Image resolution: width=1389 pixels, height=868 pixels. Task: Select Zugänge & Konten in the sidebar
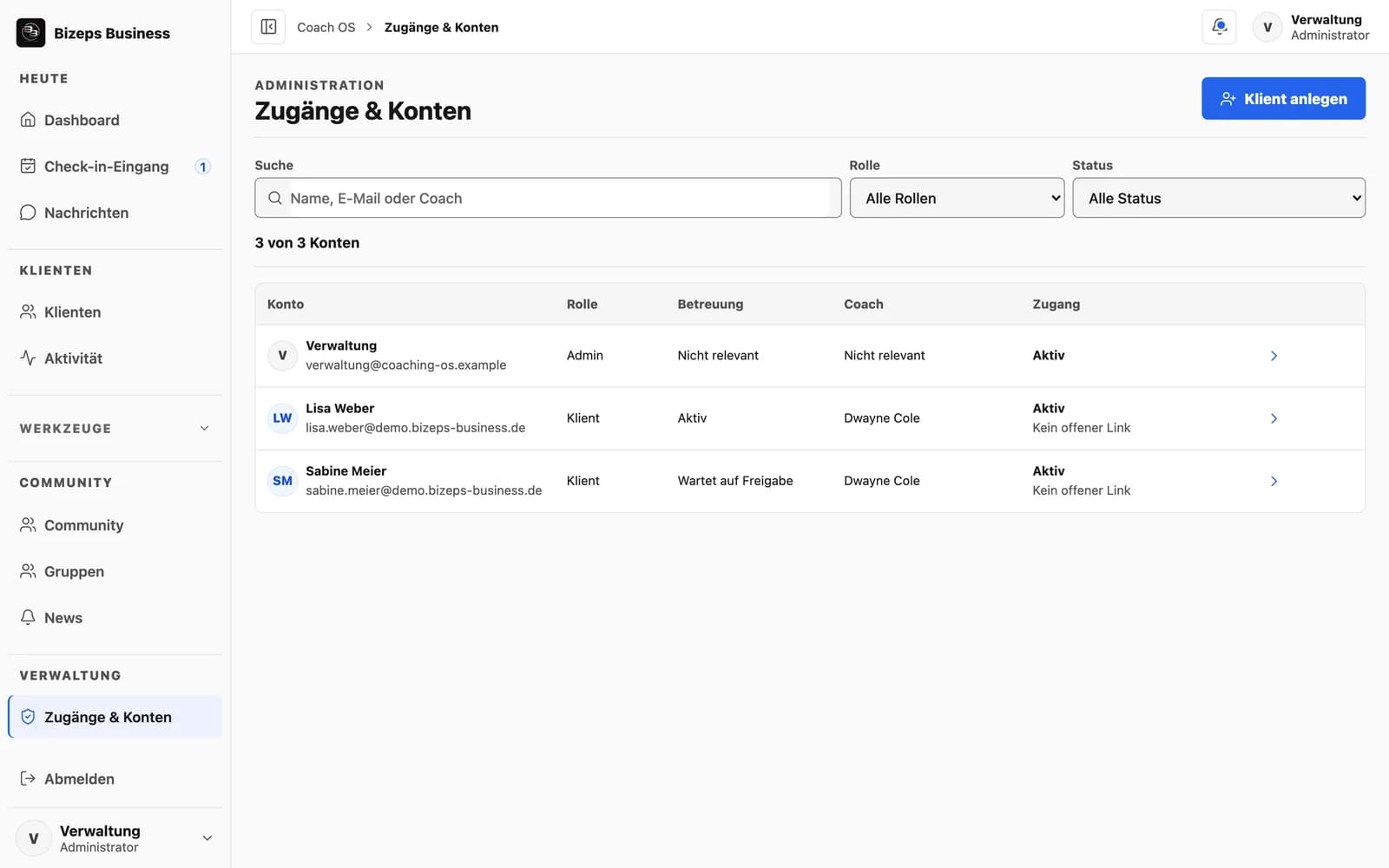pos(115,717)
